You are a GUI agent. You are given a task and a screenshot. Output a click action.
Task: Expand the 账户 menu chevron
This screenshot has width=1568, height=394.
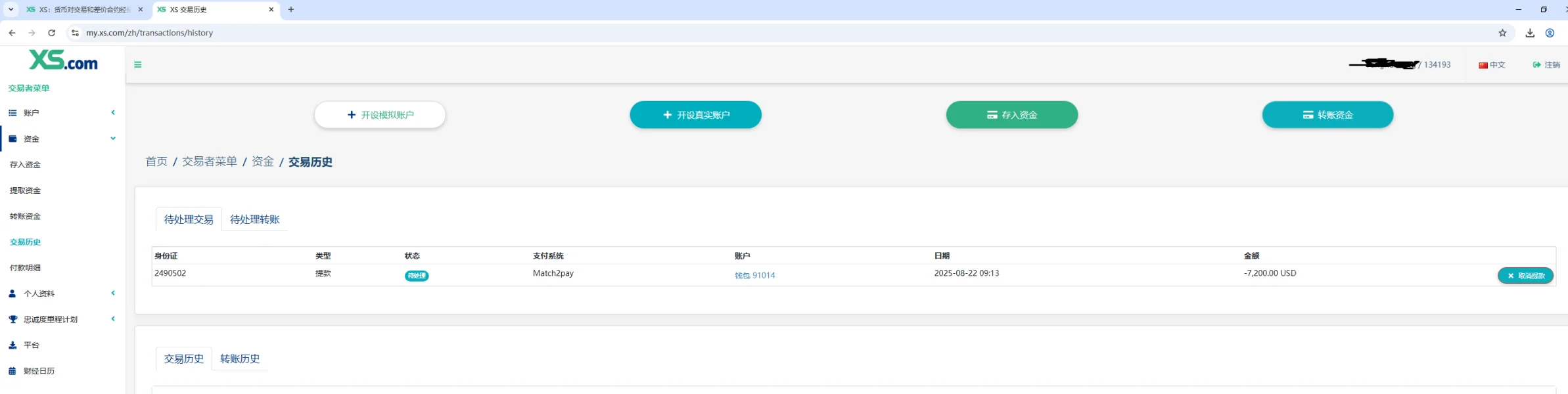point(113,112)
